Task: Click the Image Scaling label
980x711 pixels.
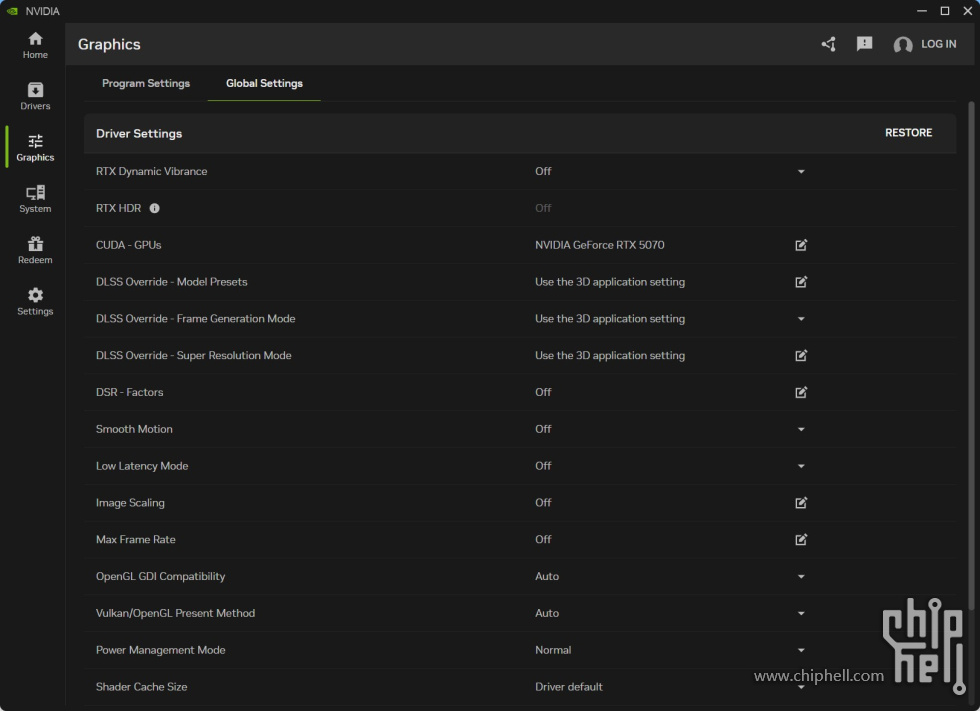Action: [x=130, y=503]
